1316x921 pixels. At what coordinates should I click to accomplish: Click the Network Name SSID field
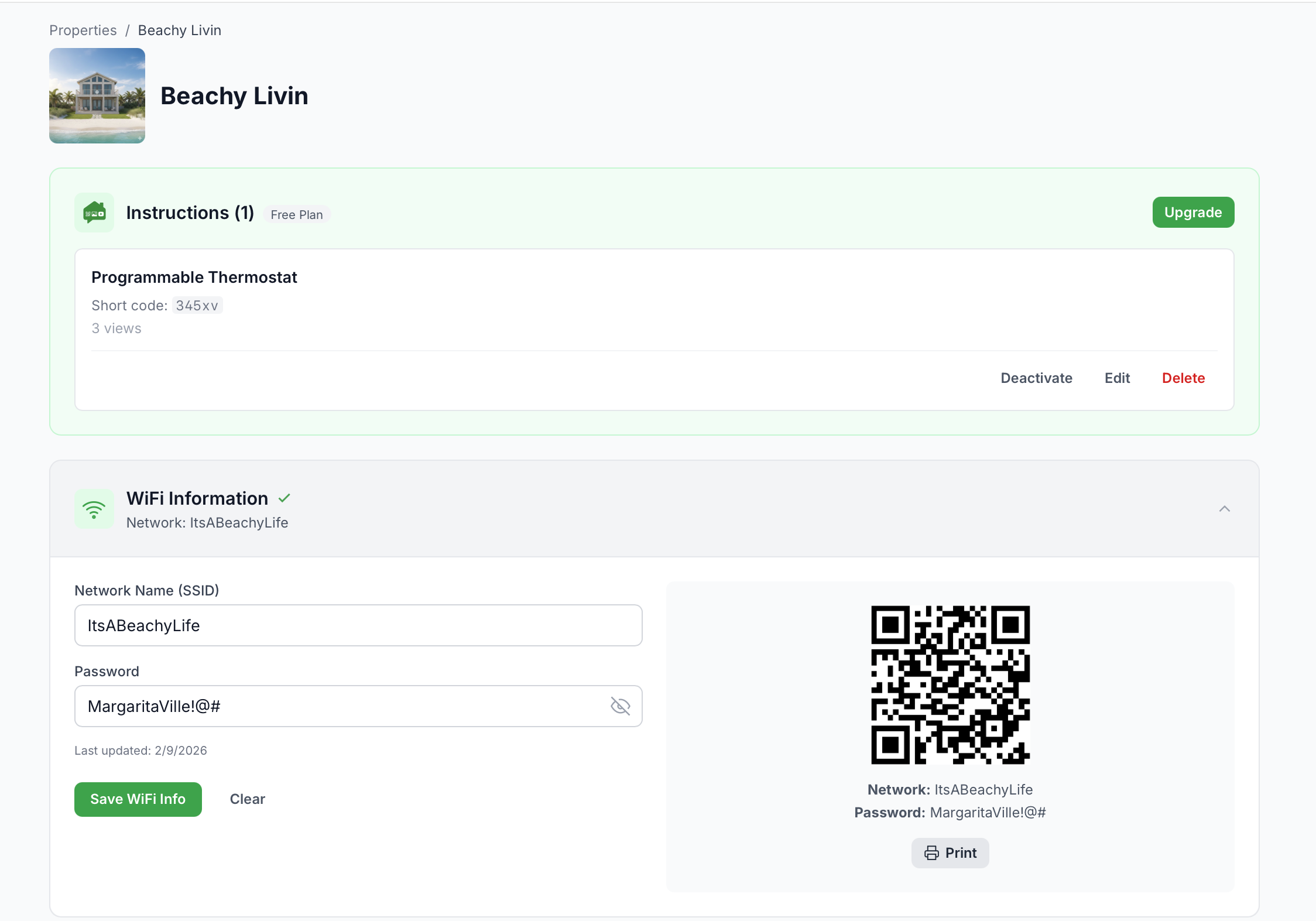point(358,625)
